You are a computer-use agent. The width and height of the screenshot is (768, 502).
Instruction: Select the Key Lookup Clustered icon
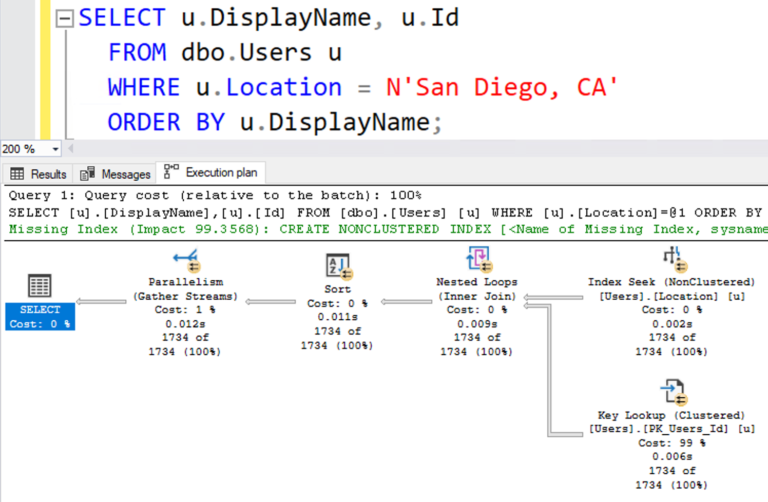[669, 392]
